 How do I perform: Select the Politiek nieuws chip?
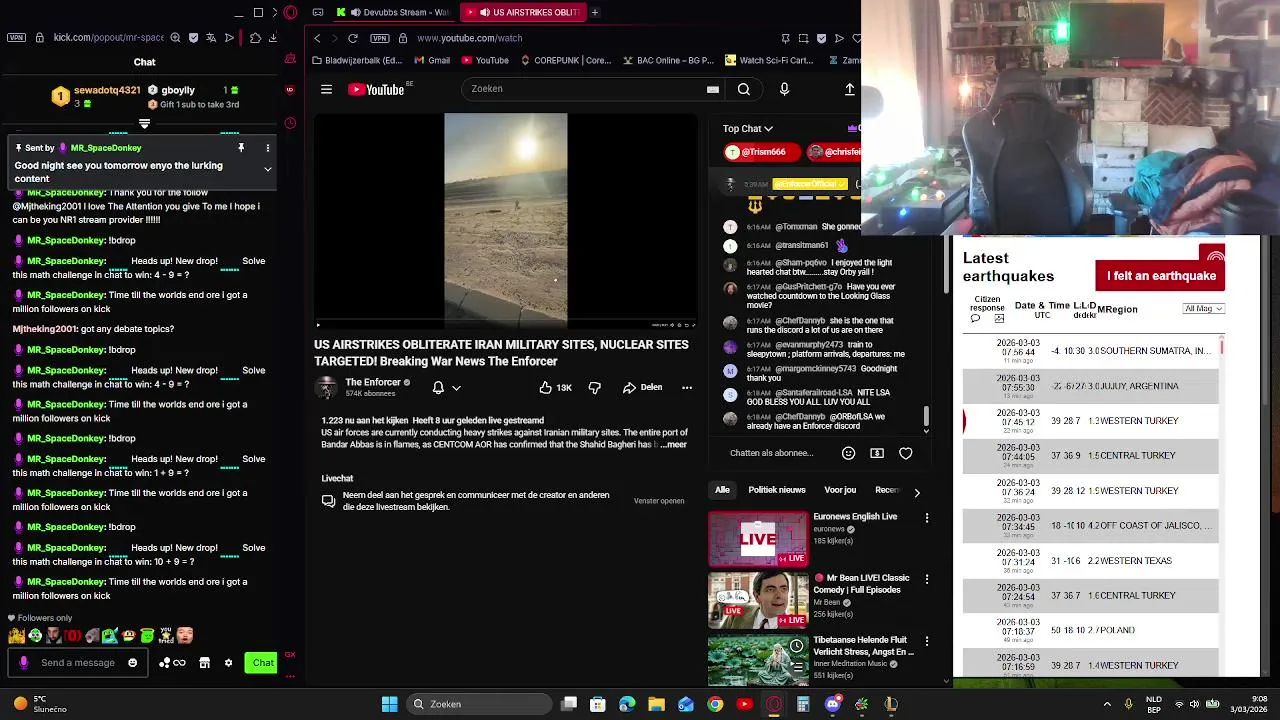777,490
